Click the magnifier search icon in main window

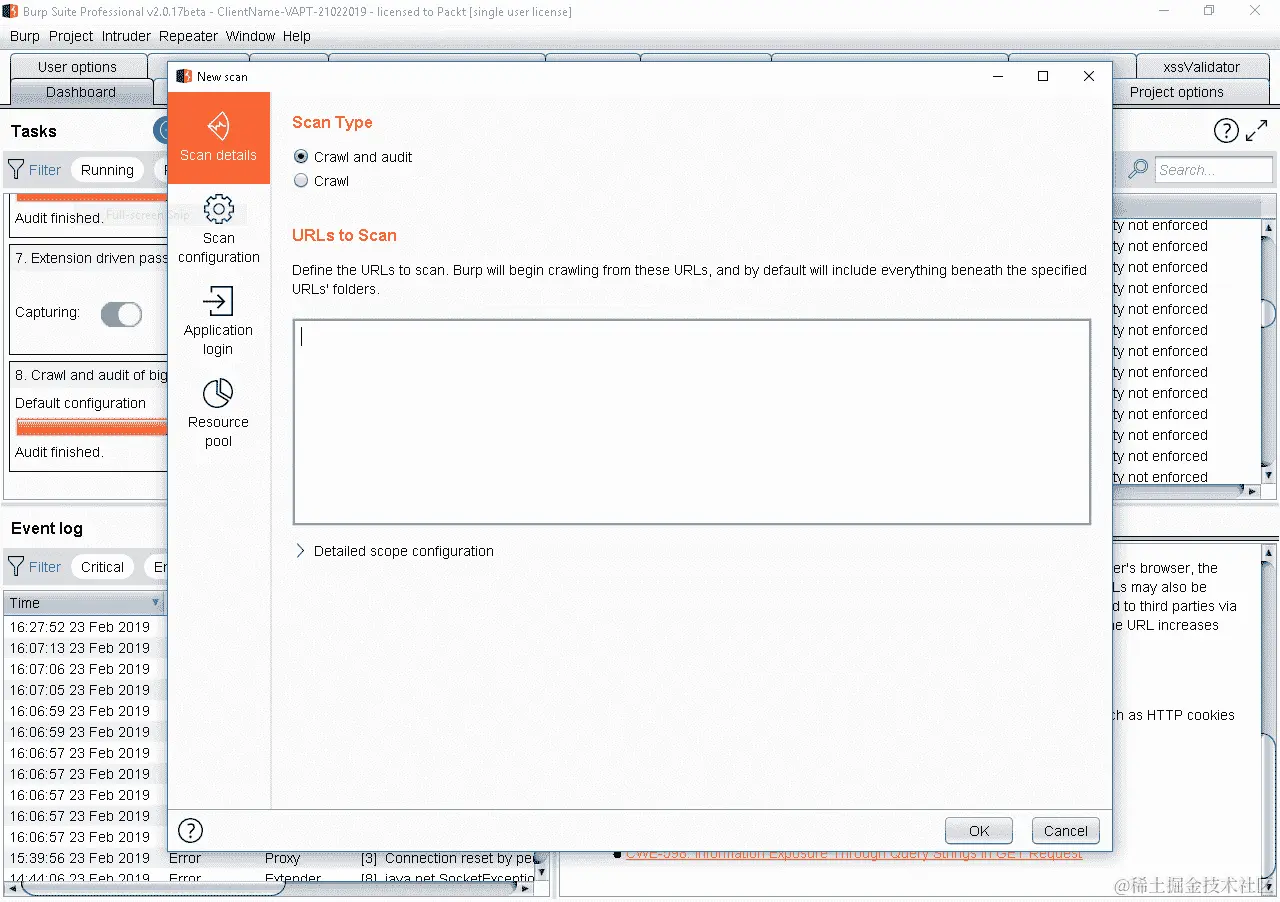pyautogui.click(x=1138, y=169)
